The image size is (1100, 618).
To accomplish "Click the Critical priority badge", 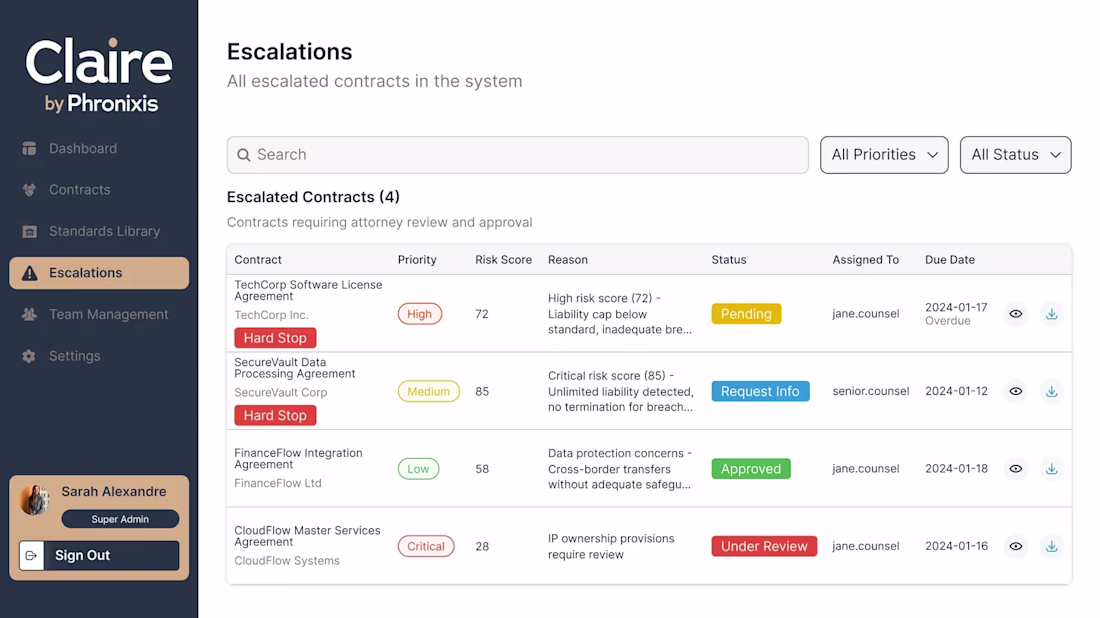I will (x=426, y=546).
